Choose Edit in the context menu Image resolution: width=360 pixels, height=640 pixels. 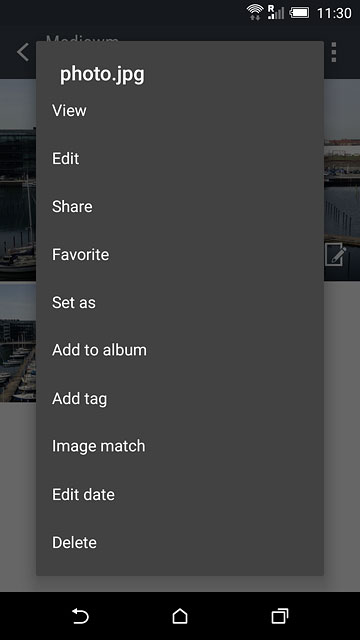pos(180,159)
